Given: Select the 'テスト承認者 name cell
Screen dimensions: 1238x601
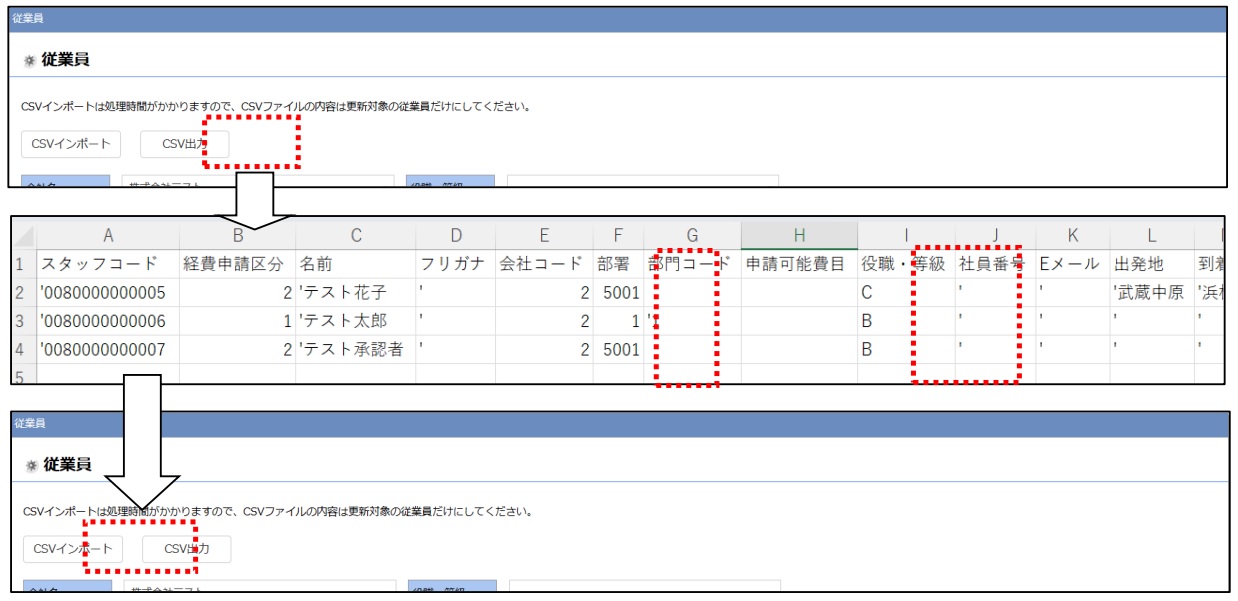Looking at the screenshot, I should click(355, 350).
